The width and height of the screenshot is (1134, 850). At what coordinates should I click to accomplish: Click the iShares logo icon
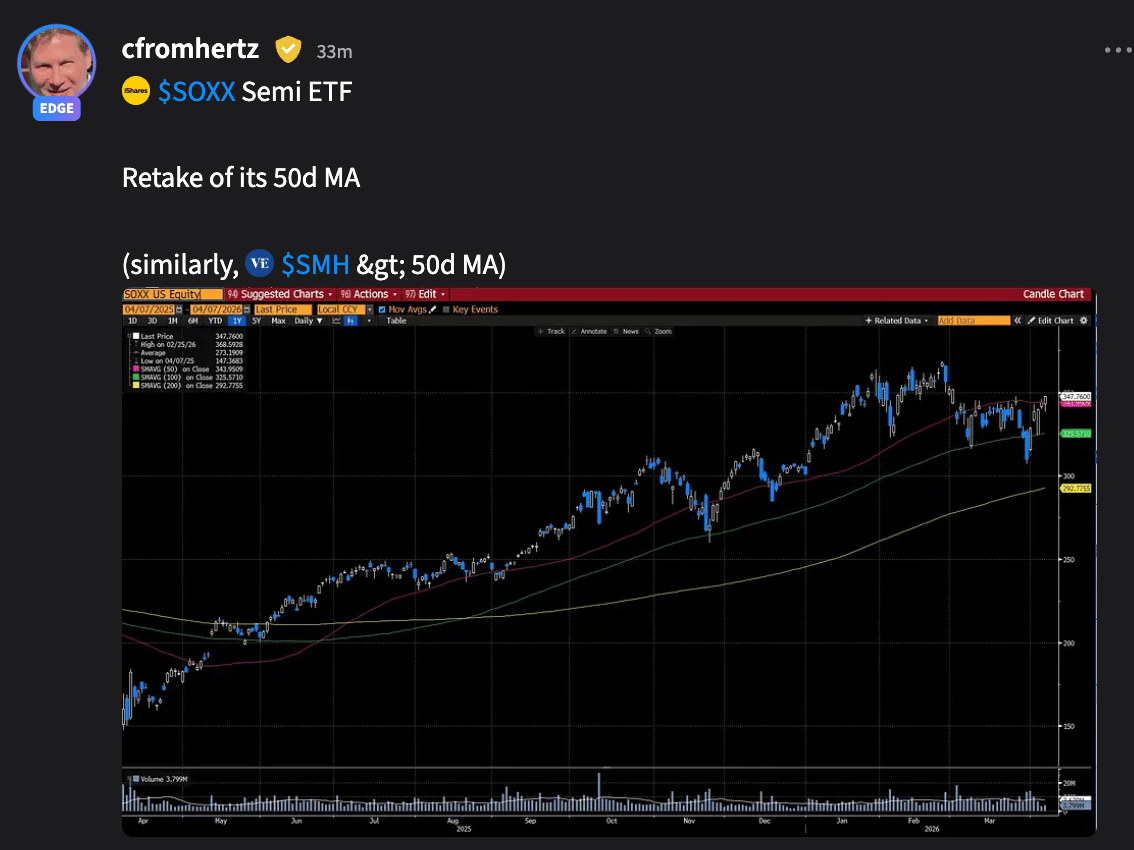[x=136, y=91]
